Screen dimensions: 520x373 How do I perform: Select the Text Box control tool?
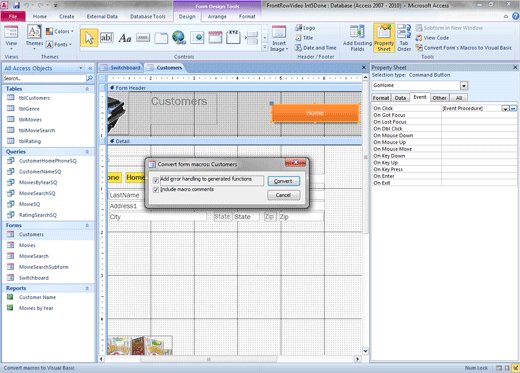coord(107,38)
